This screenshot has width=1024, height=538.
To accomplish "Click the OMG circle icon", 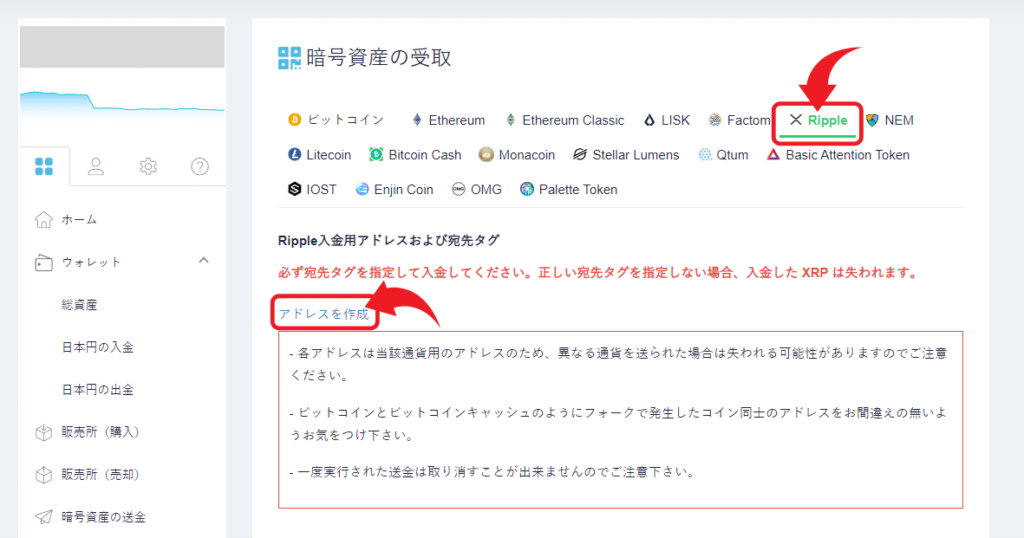I will [458, 189].
